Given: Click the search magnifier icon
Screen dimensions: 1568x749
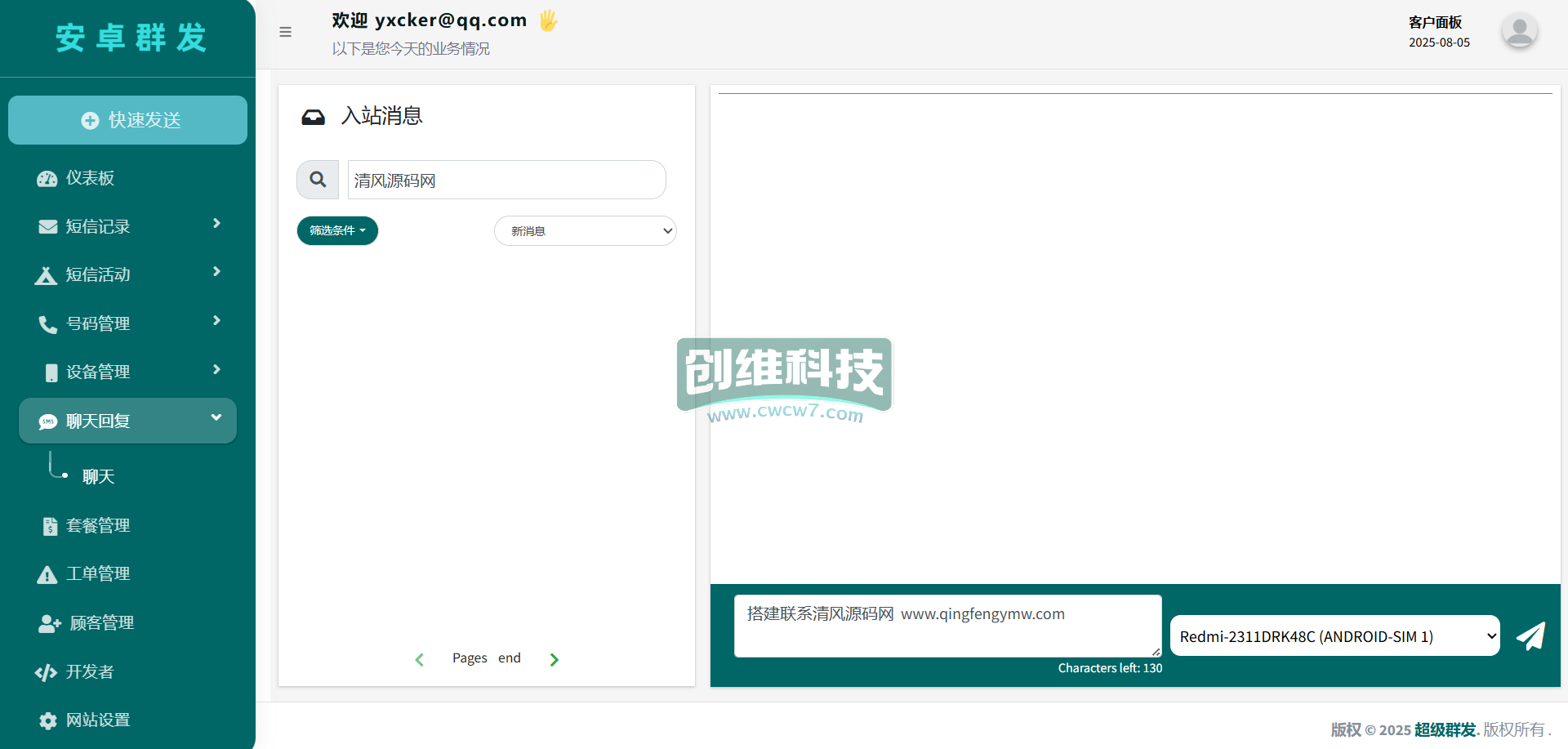Looking at the screenshot, I should [318, 180].
